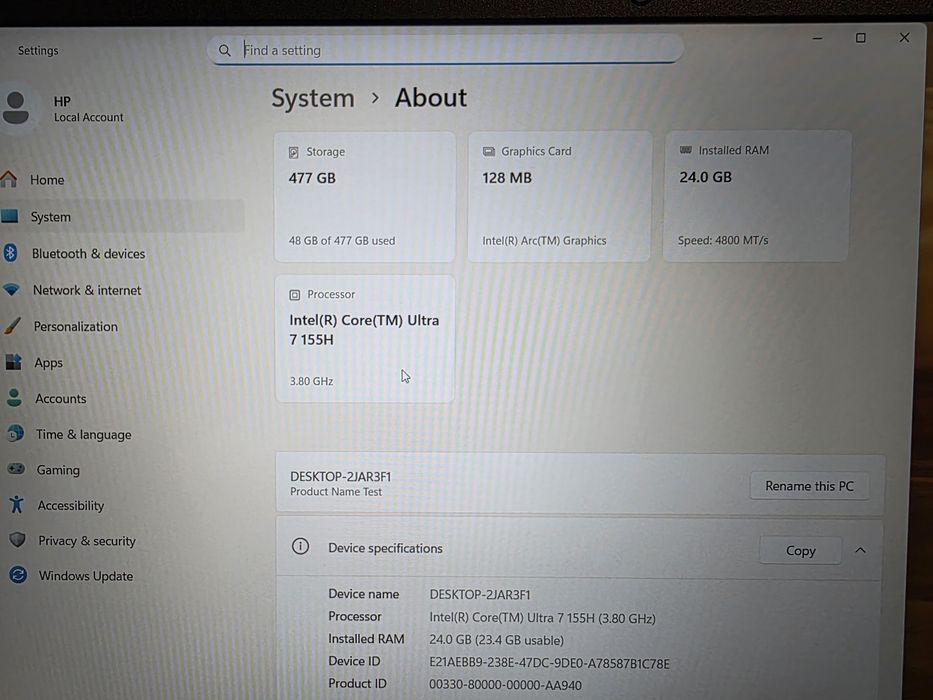The image size is (933, 700).
Task: Click the Processor chip icon
Action: (x=295, y=295)
